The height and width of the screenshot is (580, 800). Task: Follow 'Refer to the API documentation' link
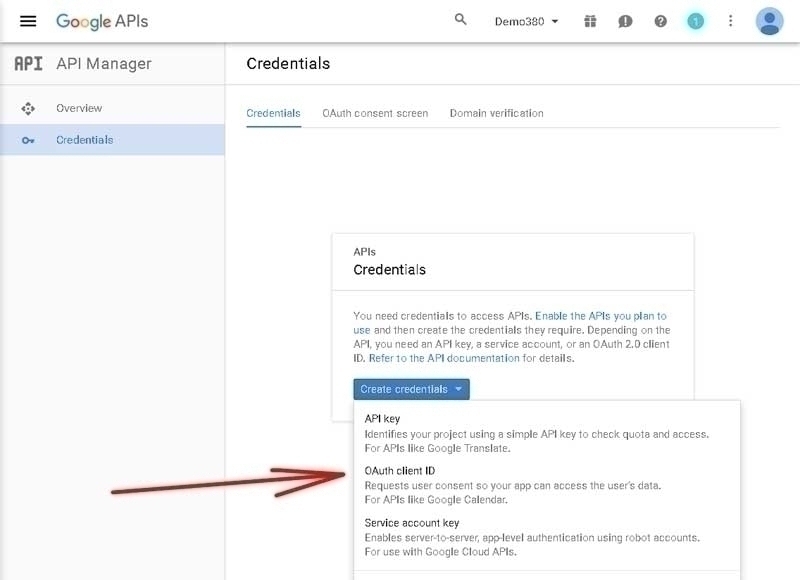[x=444, y=358]
